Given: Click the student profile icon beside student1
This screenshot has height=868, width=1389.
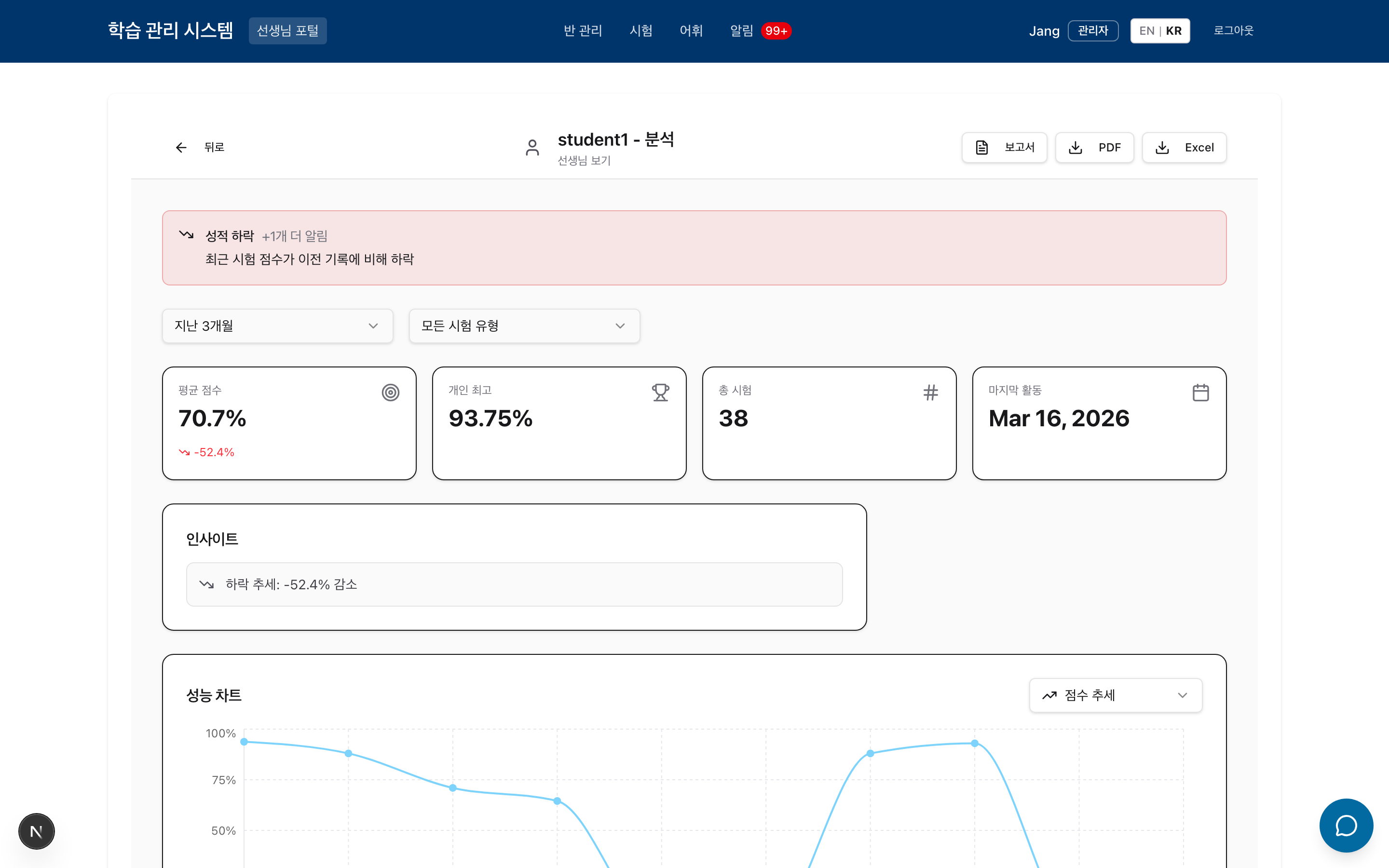Looking at the screenshot, I should point(532,148).
